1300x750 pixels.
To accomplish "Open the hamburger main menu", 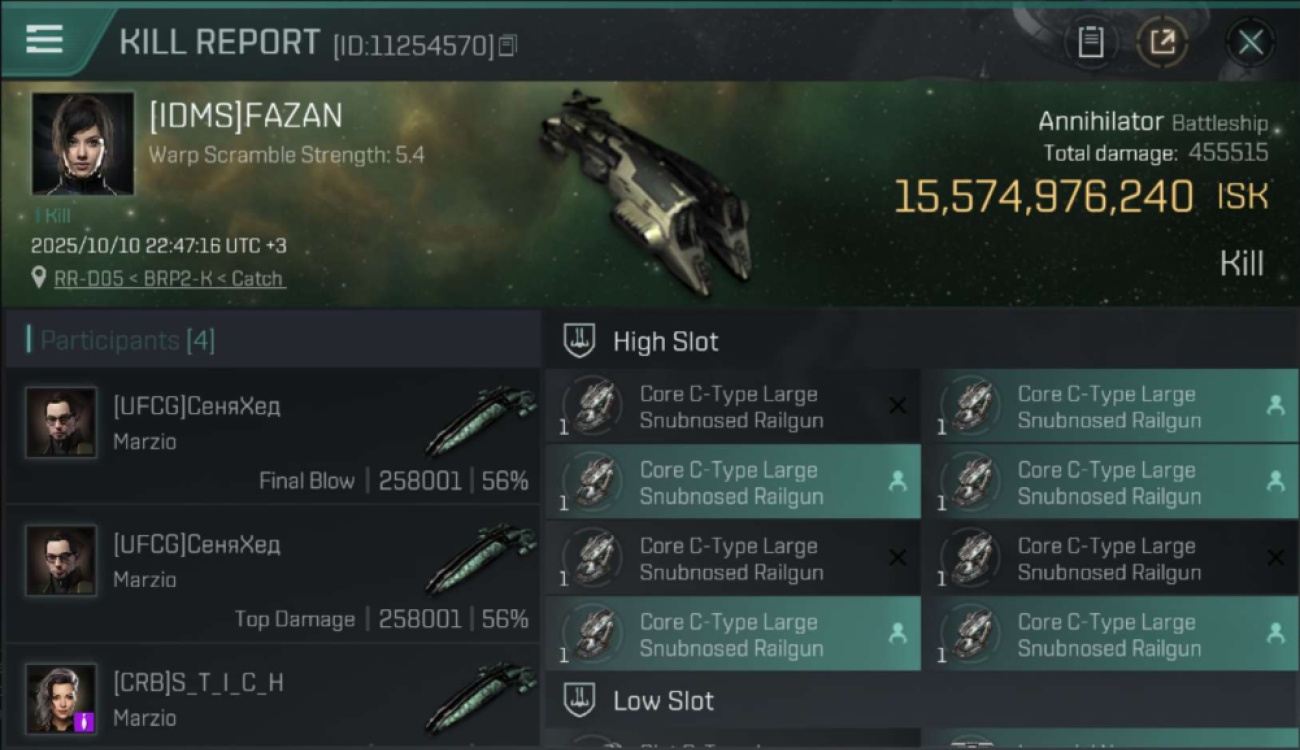I will coord(45,40).
